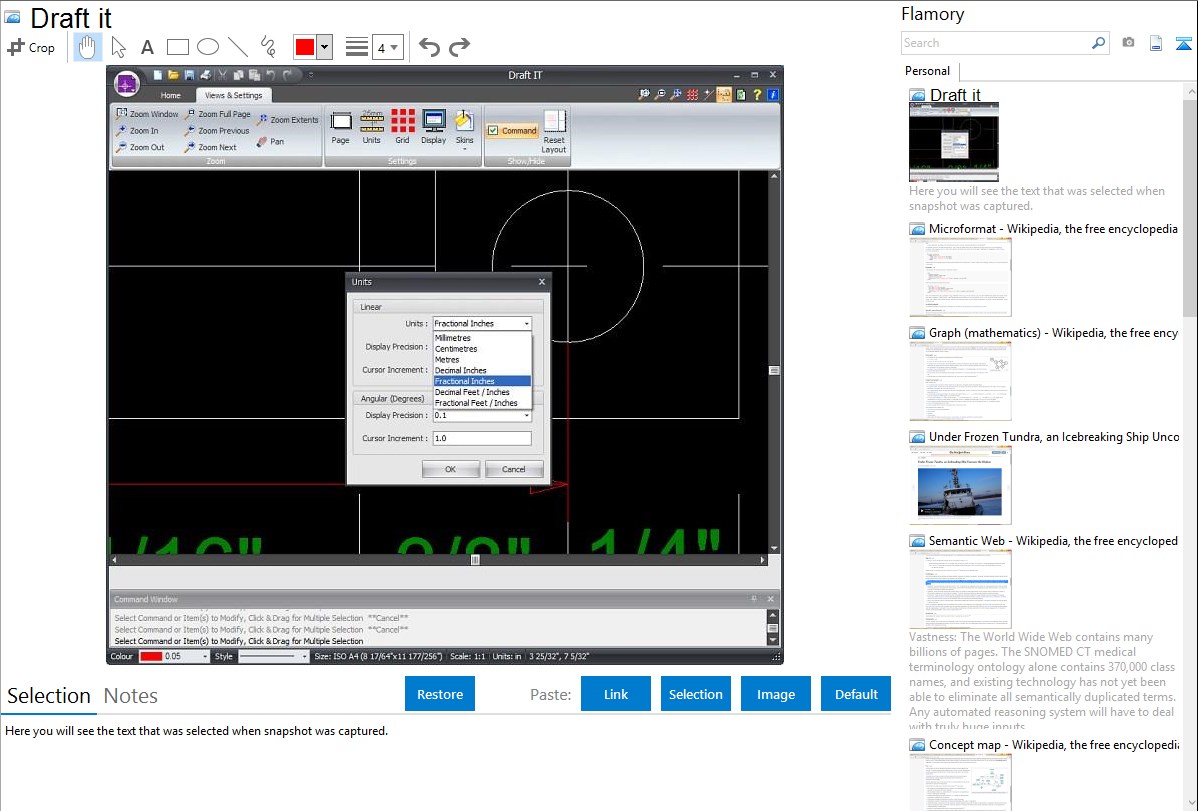Capture a new snapshot with camera icon
Image resolution: width=1198 pixels, height=811 pixels.
(x=1128, y=43)
